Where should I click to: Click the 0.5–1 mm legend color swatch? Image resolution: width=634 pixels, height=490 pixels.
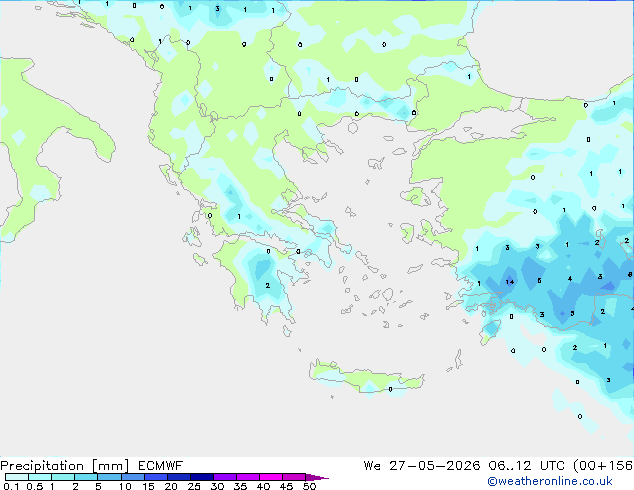click(x=40, y=477)
